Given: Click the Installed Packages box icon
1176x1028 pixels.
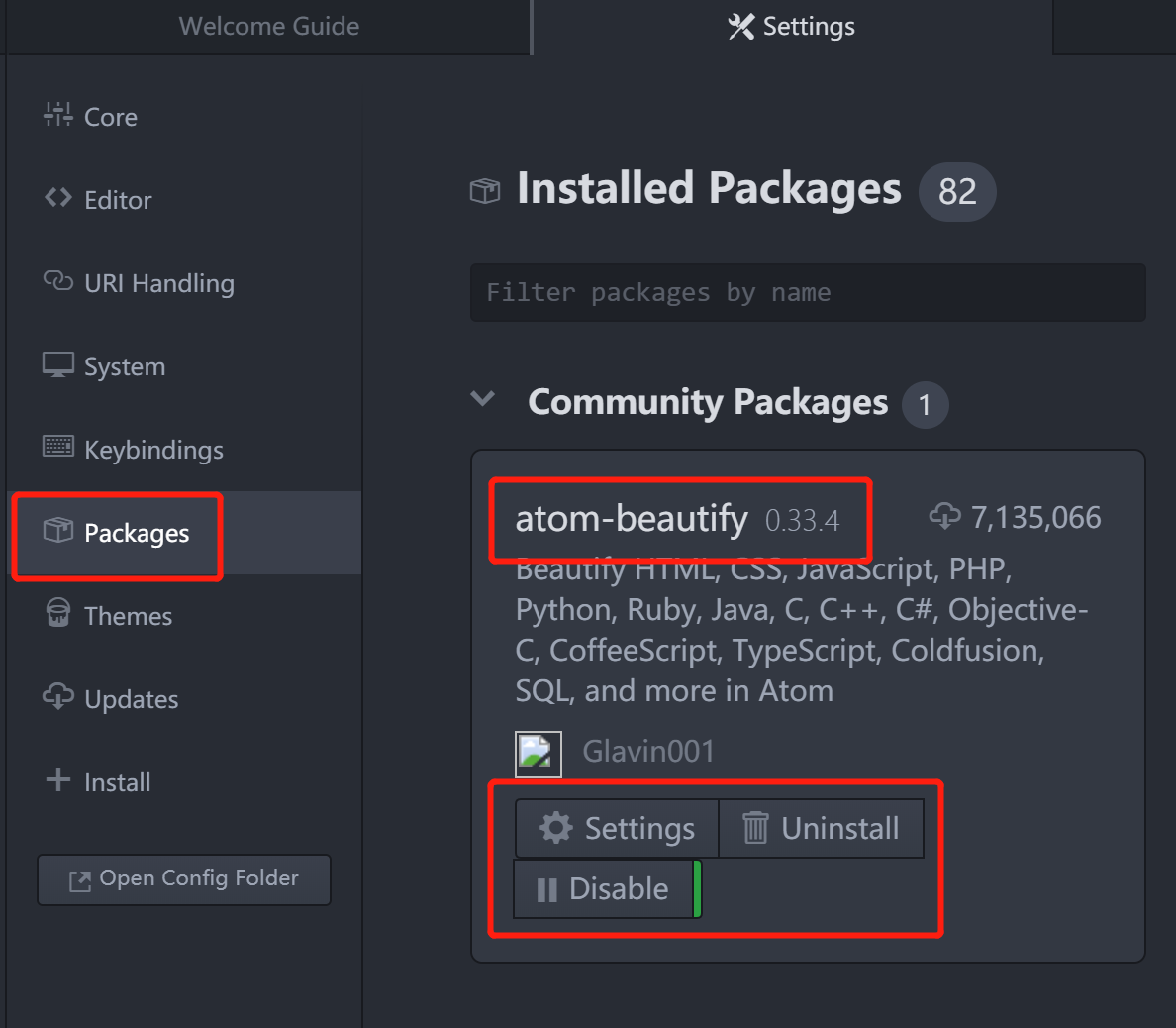Looking at the screenshot, I should [485, 190].
